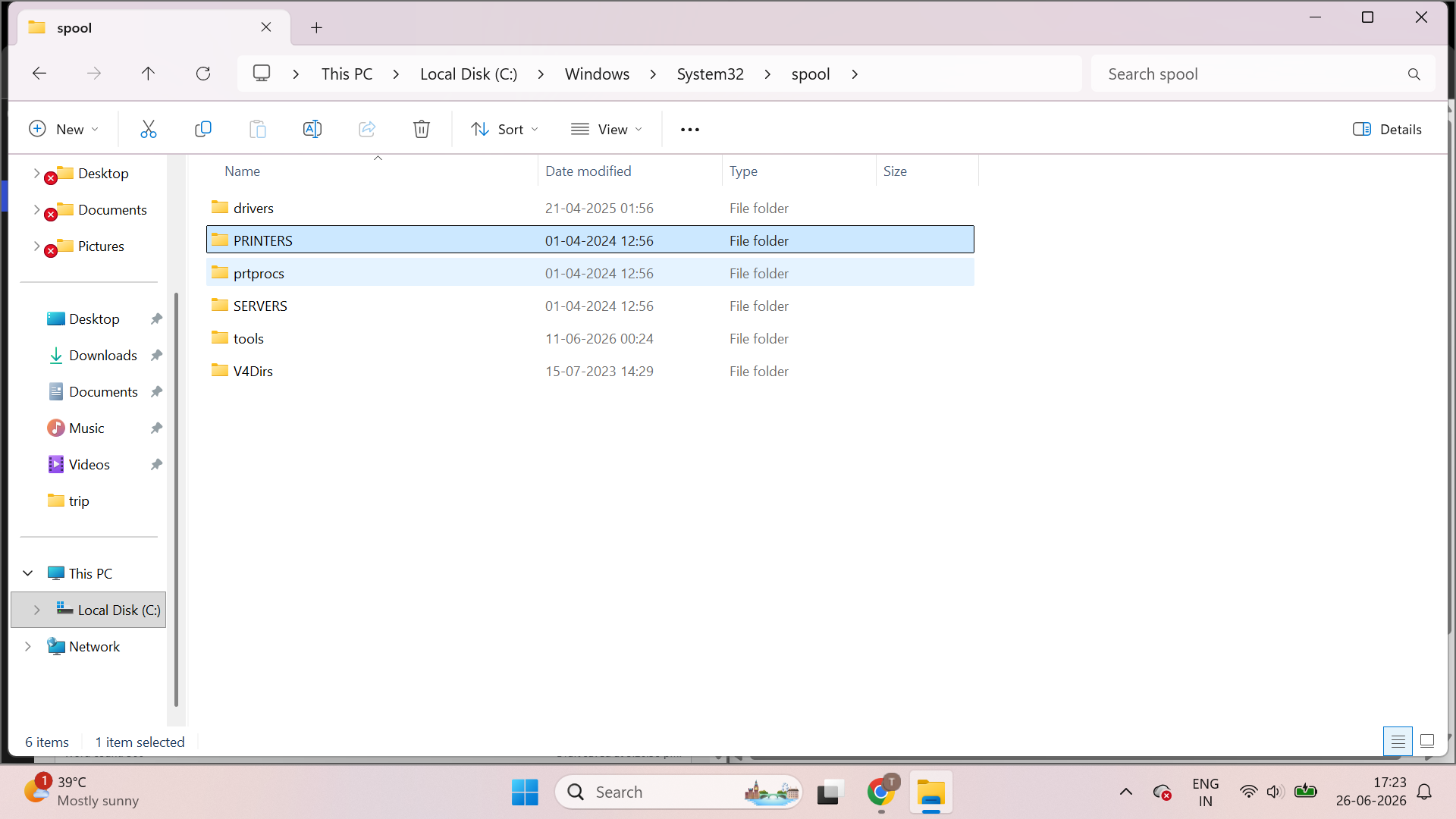Click the Copy icon in toolbar
Image resolution: width=1456 pixels, height=819 pixels.
point(203,129)
